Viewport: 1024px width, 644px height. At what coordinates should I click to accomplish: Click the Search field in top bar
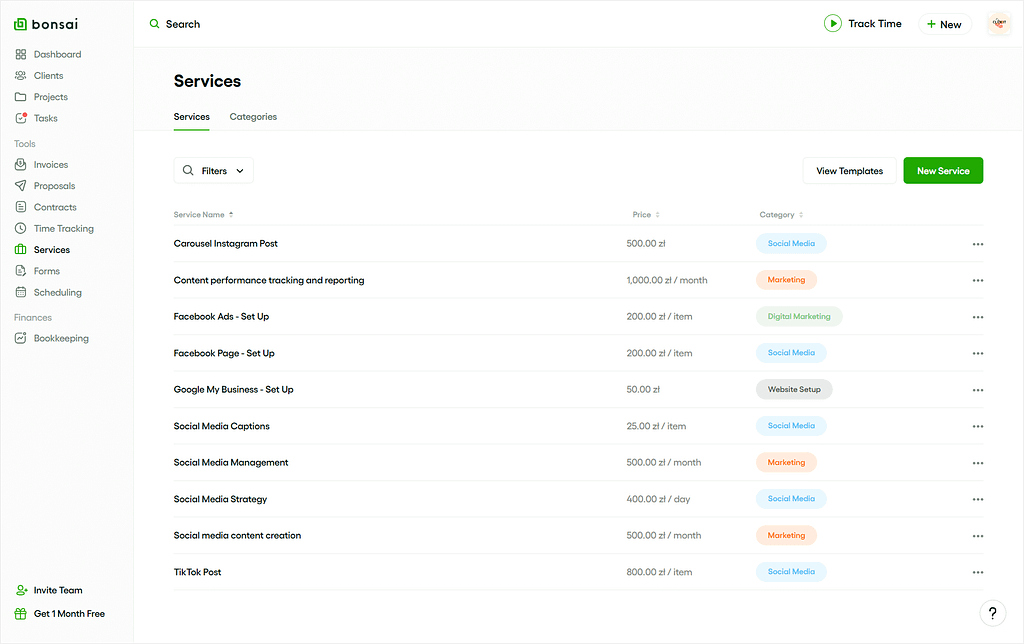coord(183,24)
